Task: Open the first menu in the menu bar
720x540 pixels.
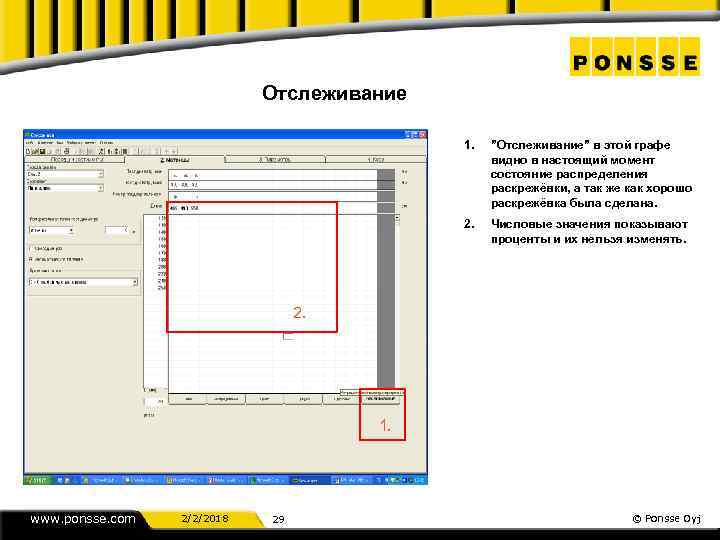Action: [29, 143]
